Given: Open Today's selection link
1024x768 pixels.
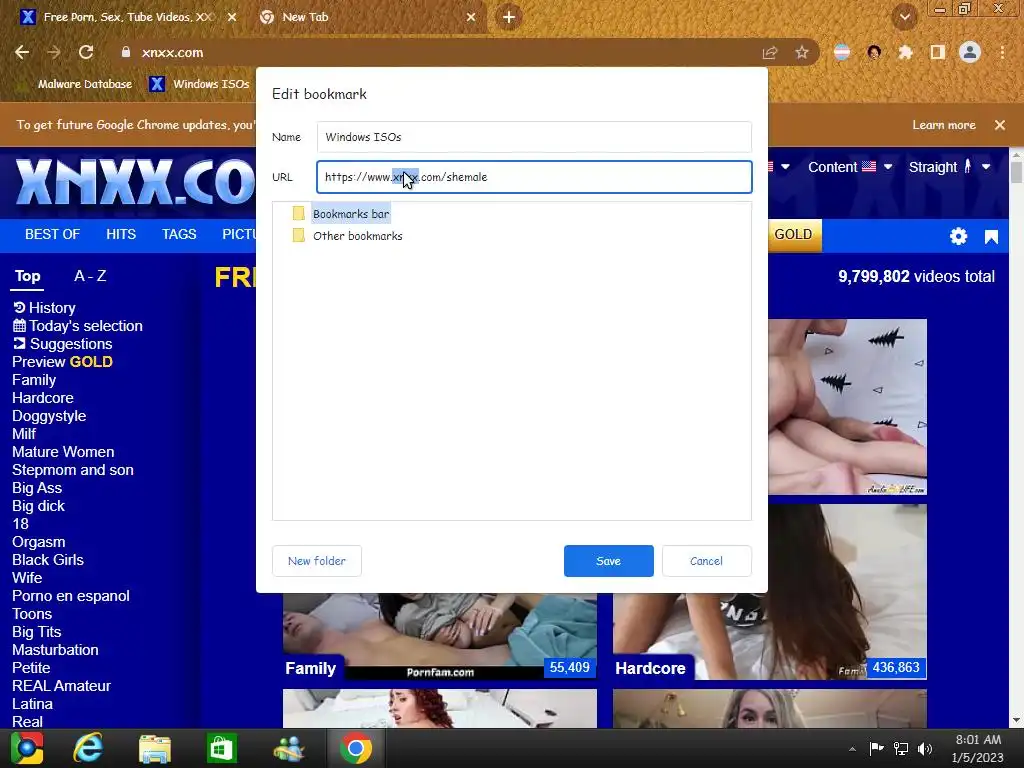Looking at the screenshot, I should [86, 326].
